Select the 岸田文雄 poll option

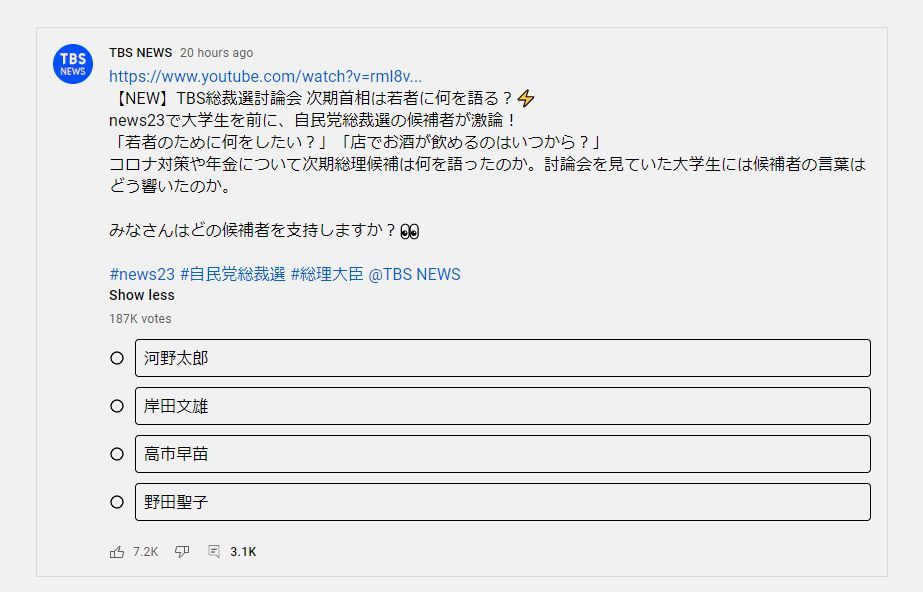(x=116, y=406)
